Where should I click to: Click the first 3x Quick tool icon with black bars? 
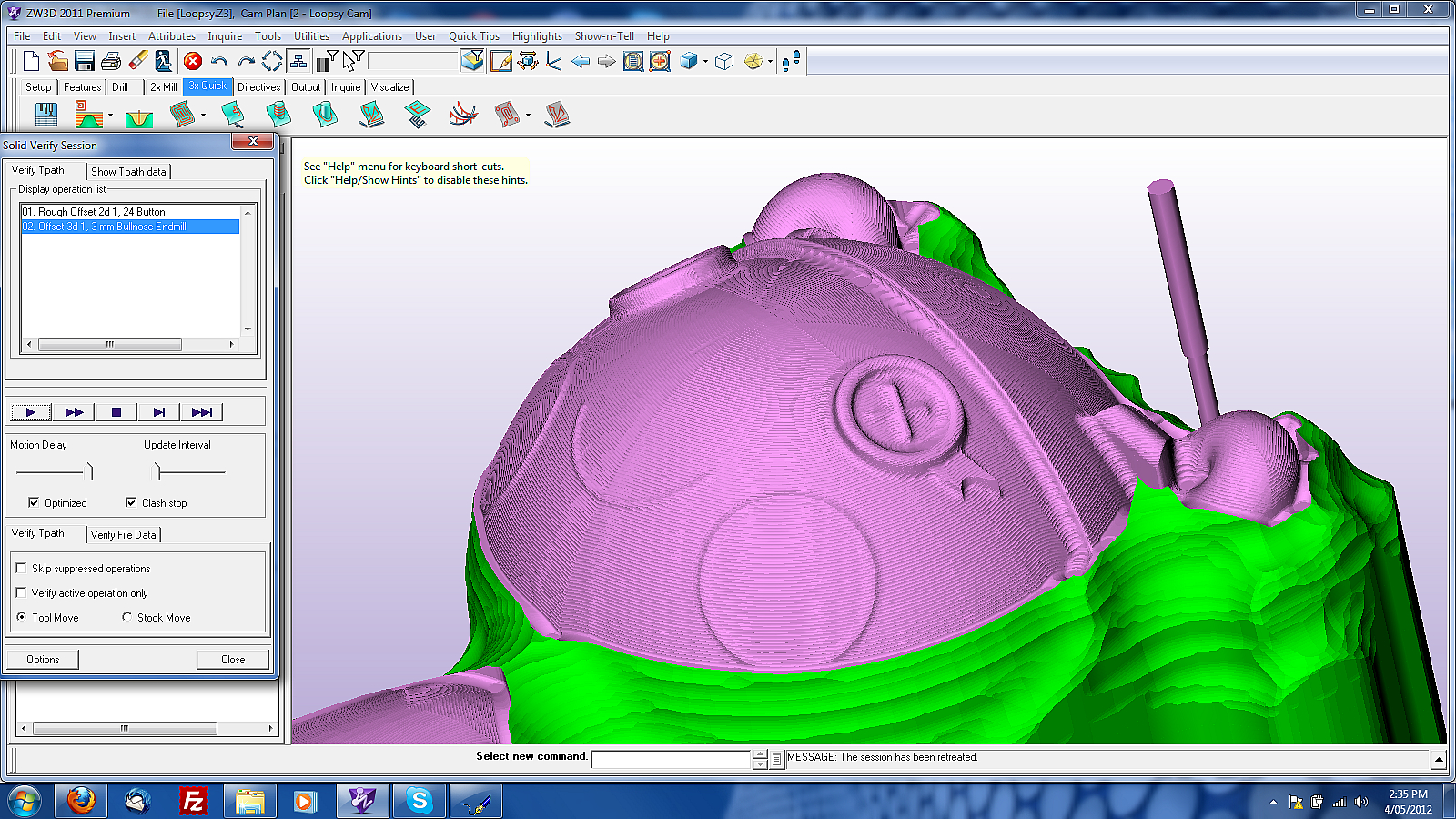45,115
